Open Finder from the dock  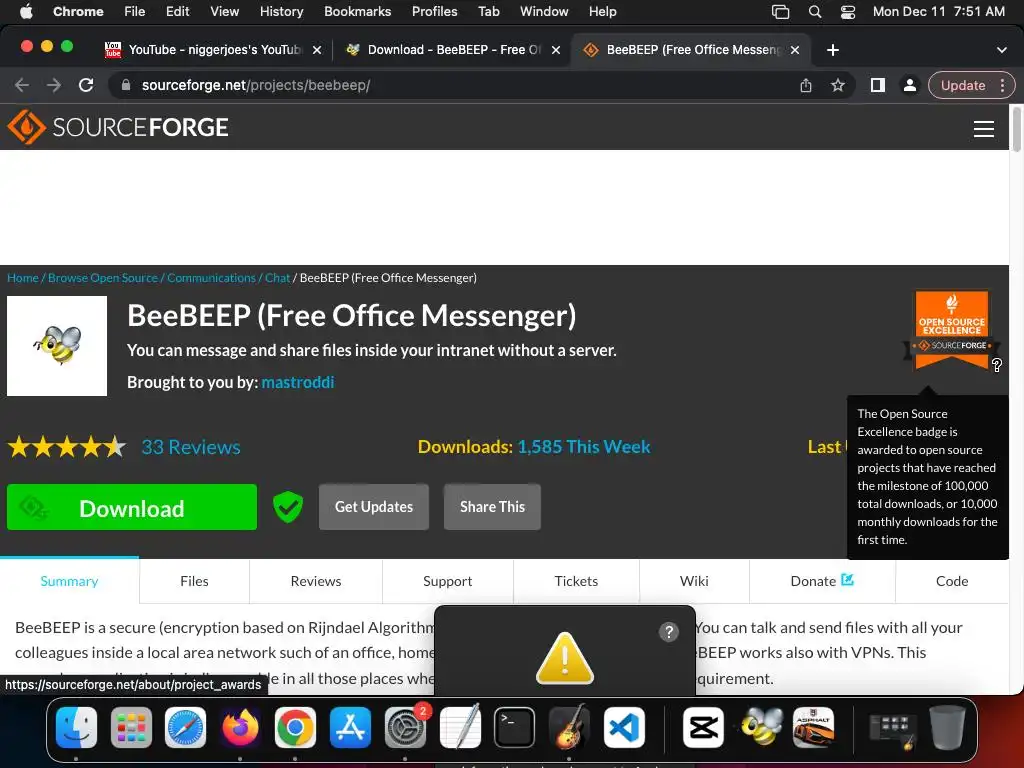coord(76,728)
